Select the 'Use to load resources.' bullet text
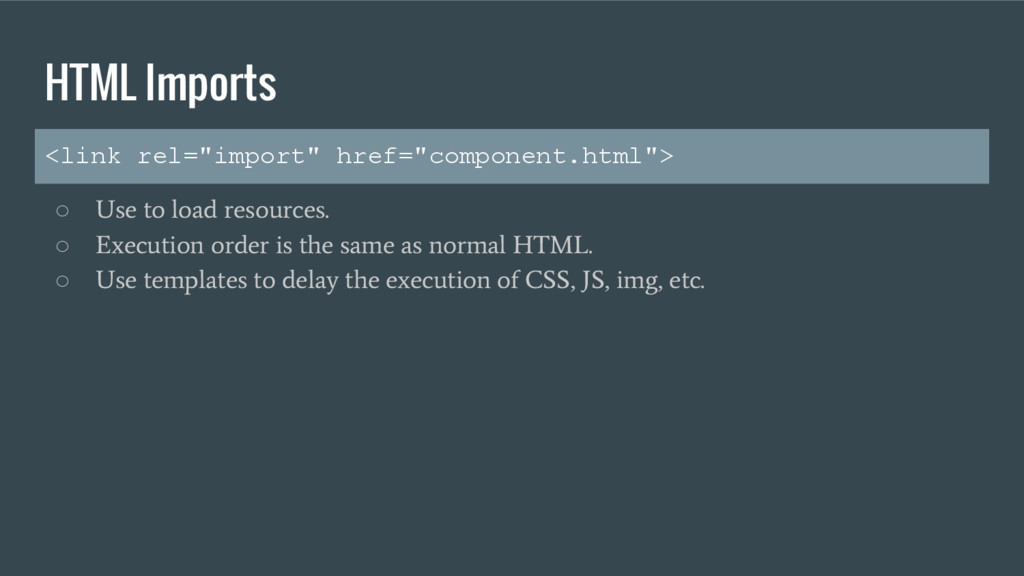1024x576 pixels. click(212, 210)
